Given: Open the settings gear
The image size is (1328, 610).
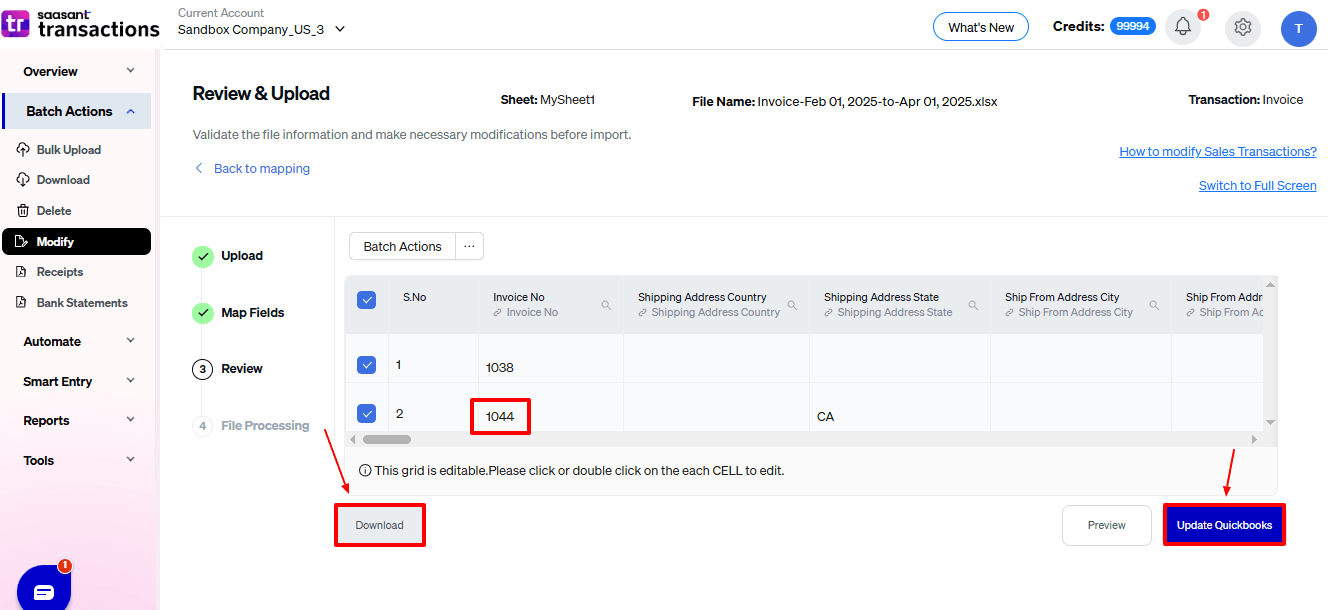Looking at the screenshot, I should pyautogui.click(x=1242, y=27).
